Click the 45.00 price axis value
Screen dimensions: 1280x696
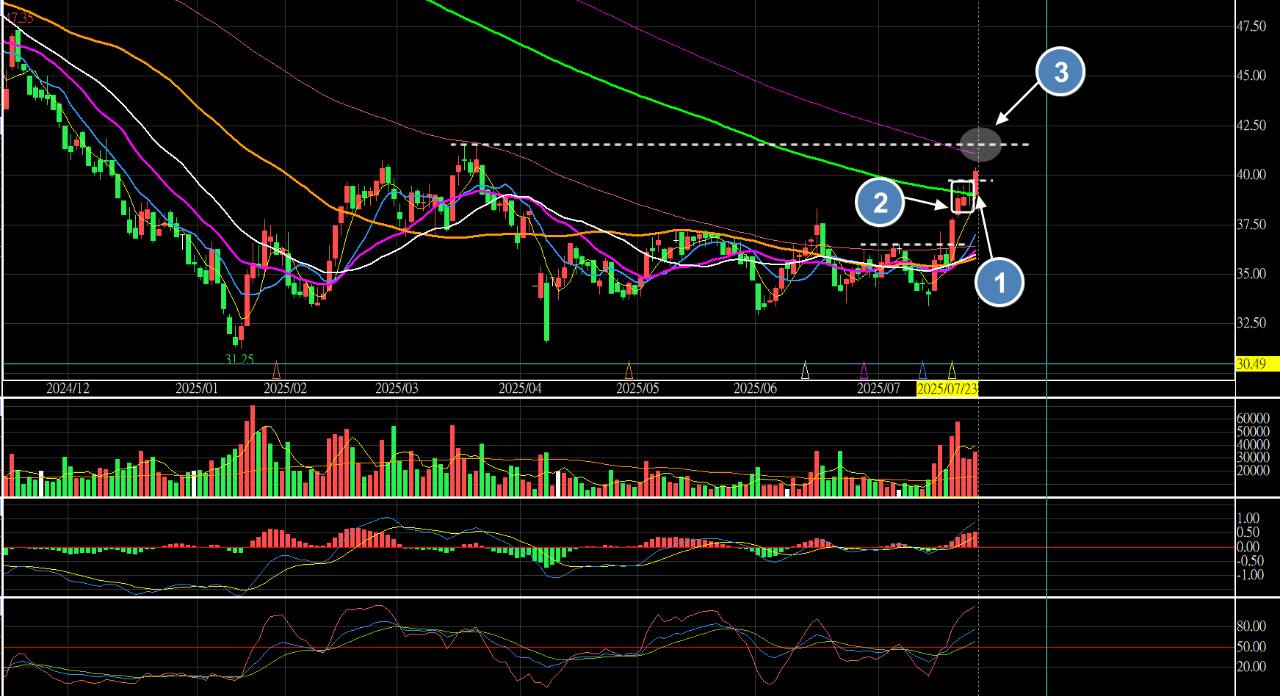tap(1253, 75)
